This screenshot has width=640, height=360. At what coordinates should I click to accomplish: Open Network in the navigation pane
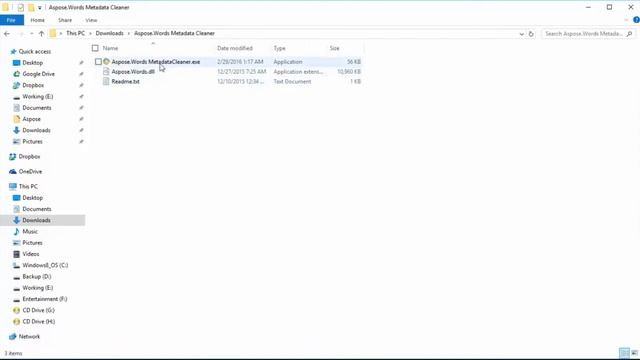point(29,336)
